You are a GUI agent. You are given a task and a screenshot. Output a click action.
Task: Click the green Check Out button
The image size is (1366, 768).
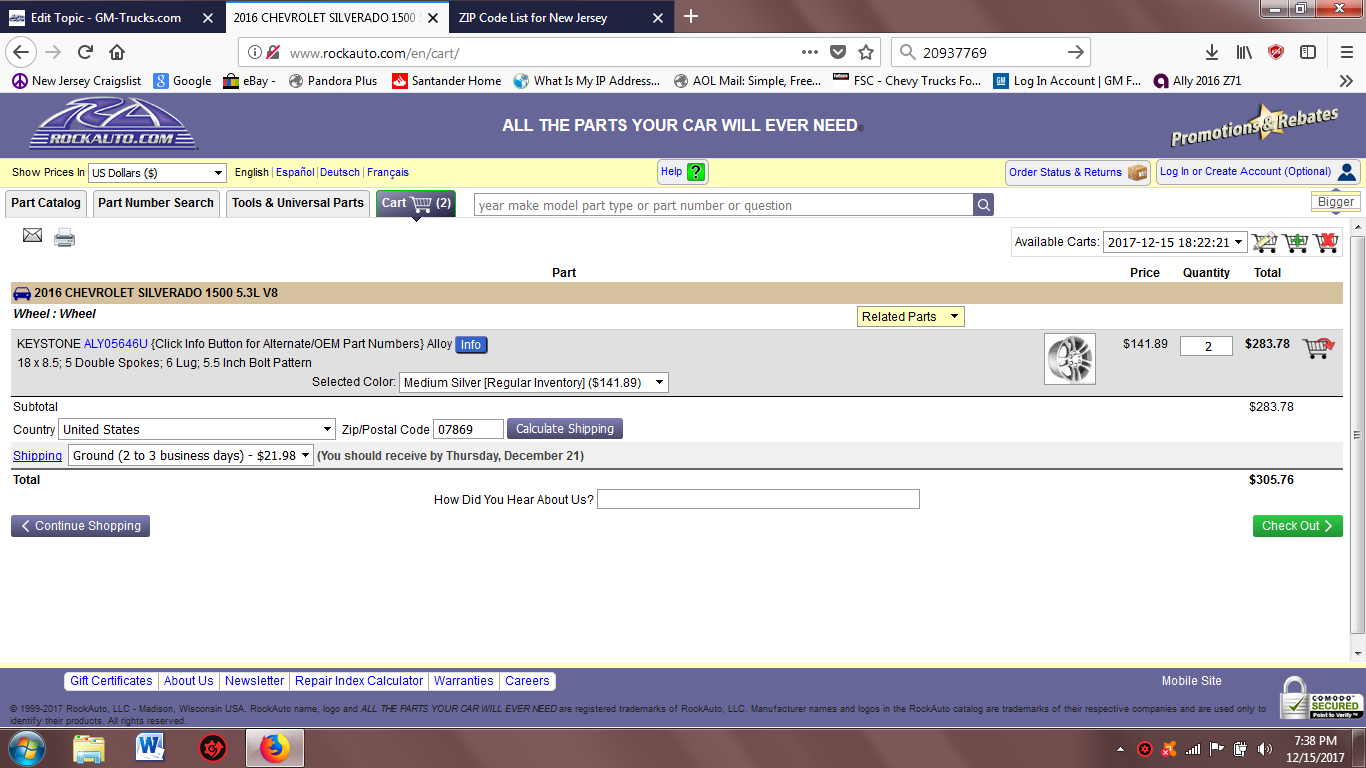[x=1297, y=526]
